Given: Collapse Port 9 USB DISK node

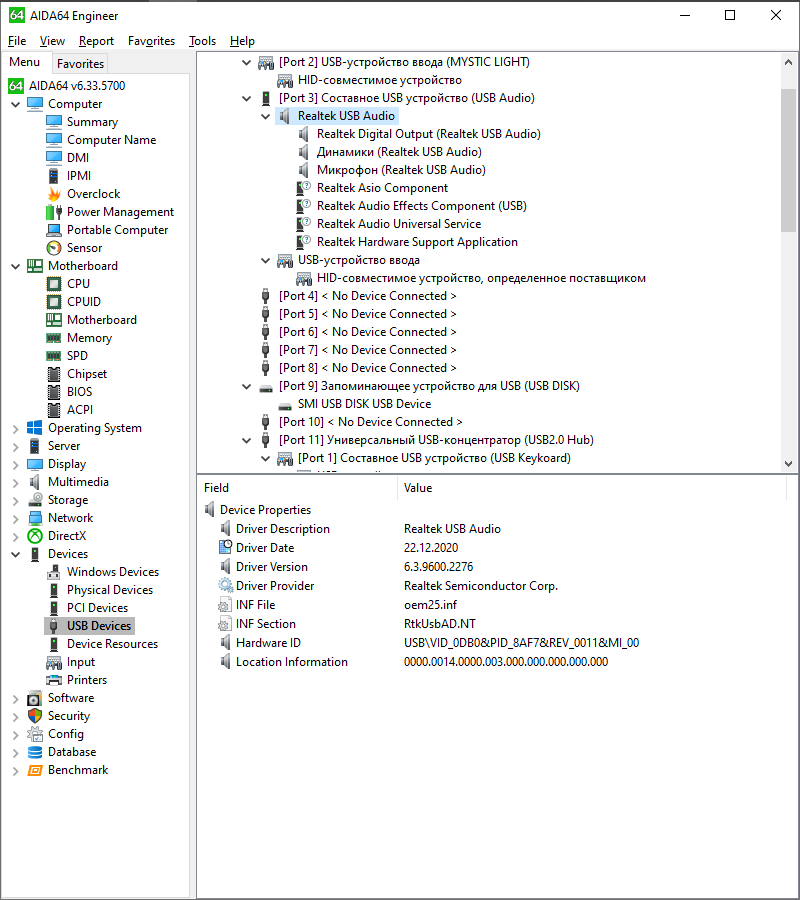Looking at the screenshot, I should [x=246, y=386].
